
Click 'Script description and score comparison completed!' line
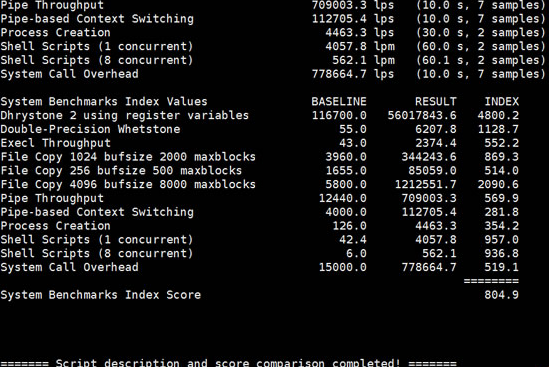point(228,362)
